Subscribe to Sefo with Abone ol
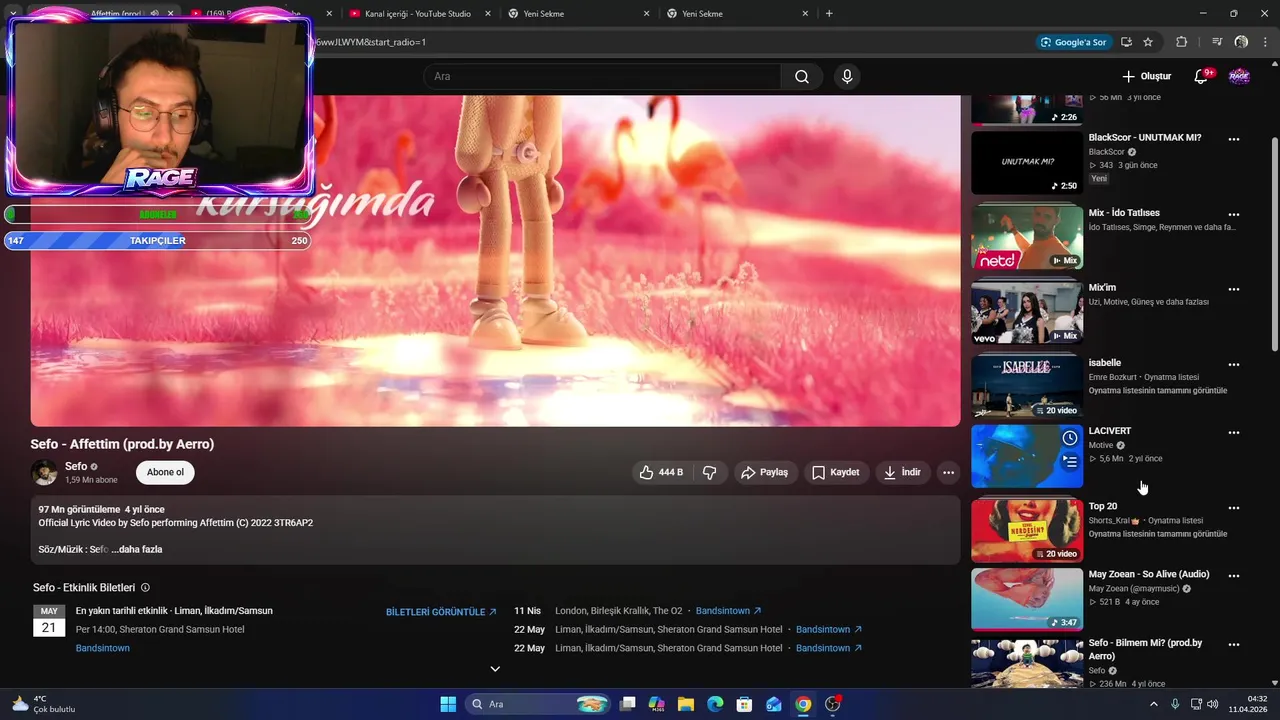1280x720 pixels. pos(165,472)
